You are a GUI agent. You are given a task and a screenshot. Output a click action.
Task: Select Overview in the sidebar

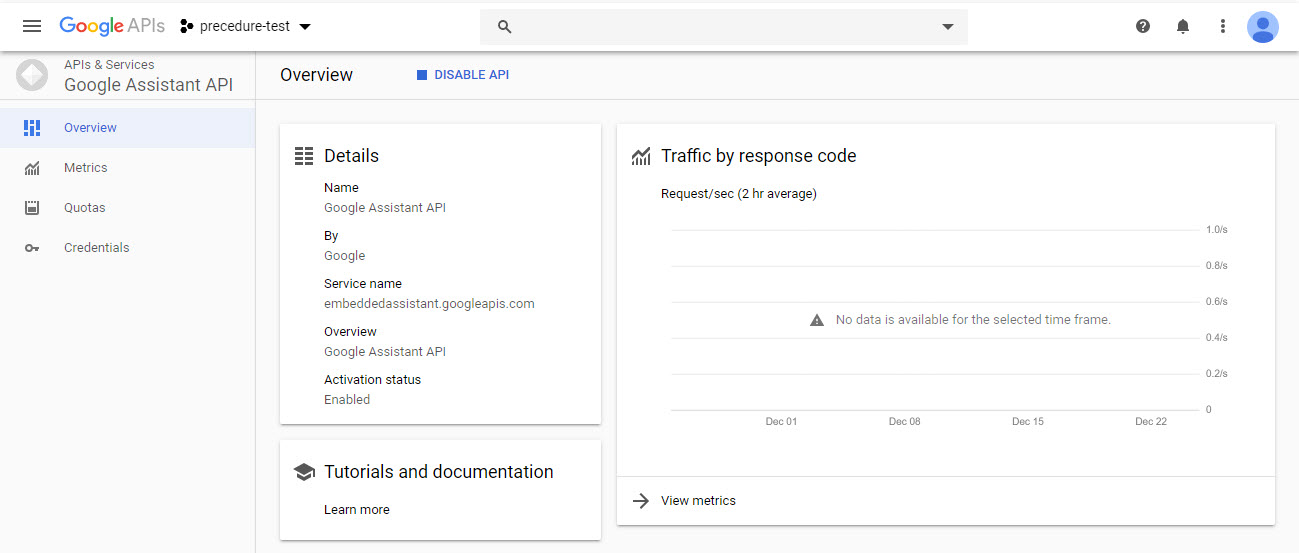tap(128, 128)
